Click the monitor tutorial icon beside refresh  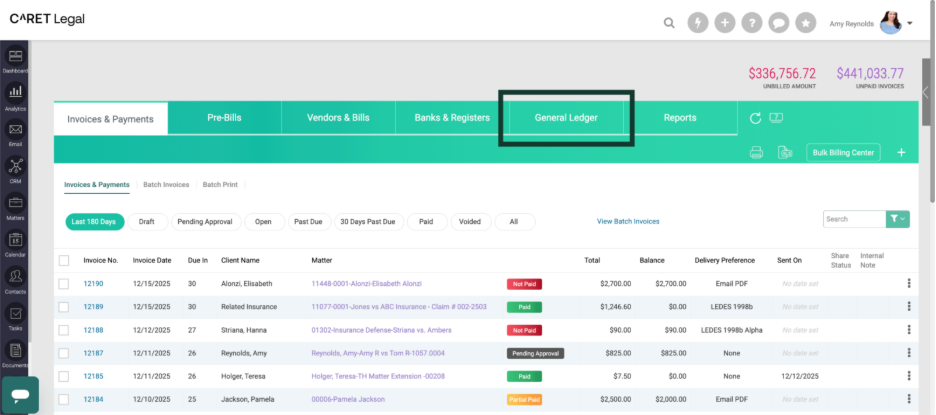tap(776, 118)
